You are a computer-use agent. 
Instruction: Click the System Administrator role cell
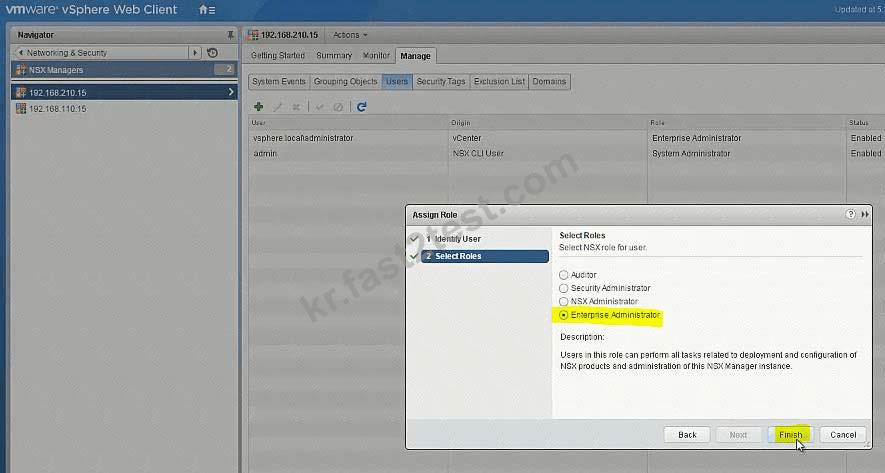[691, 153]
